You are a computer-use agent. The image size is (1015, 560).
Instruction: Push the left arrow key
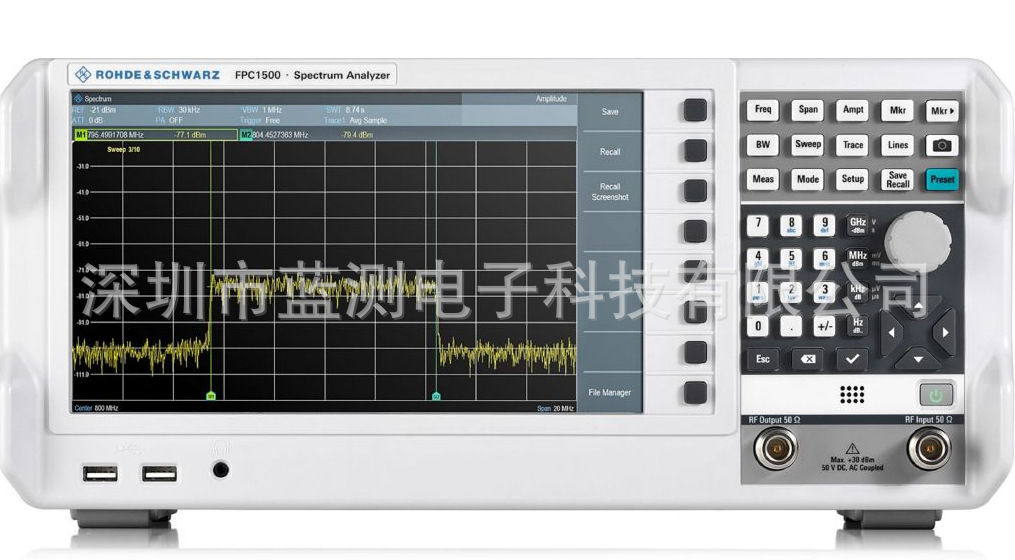[x=891, y=332]
